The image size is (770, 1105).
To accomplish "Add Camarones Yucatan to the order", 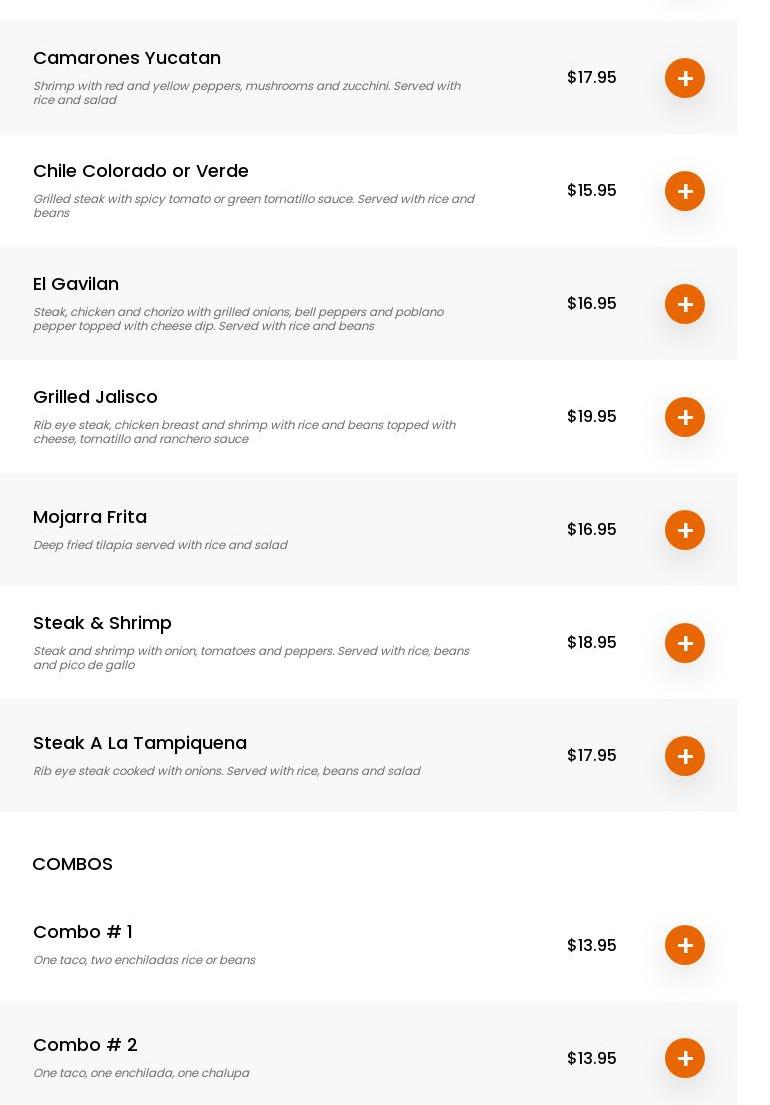I will coord(685,78).
